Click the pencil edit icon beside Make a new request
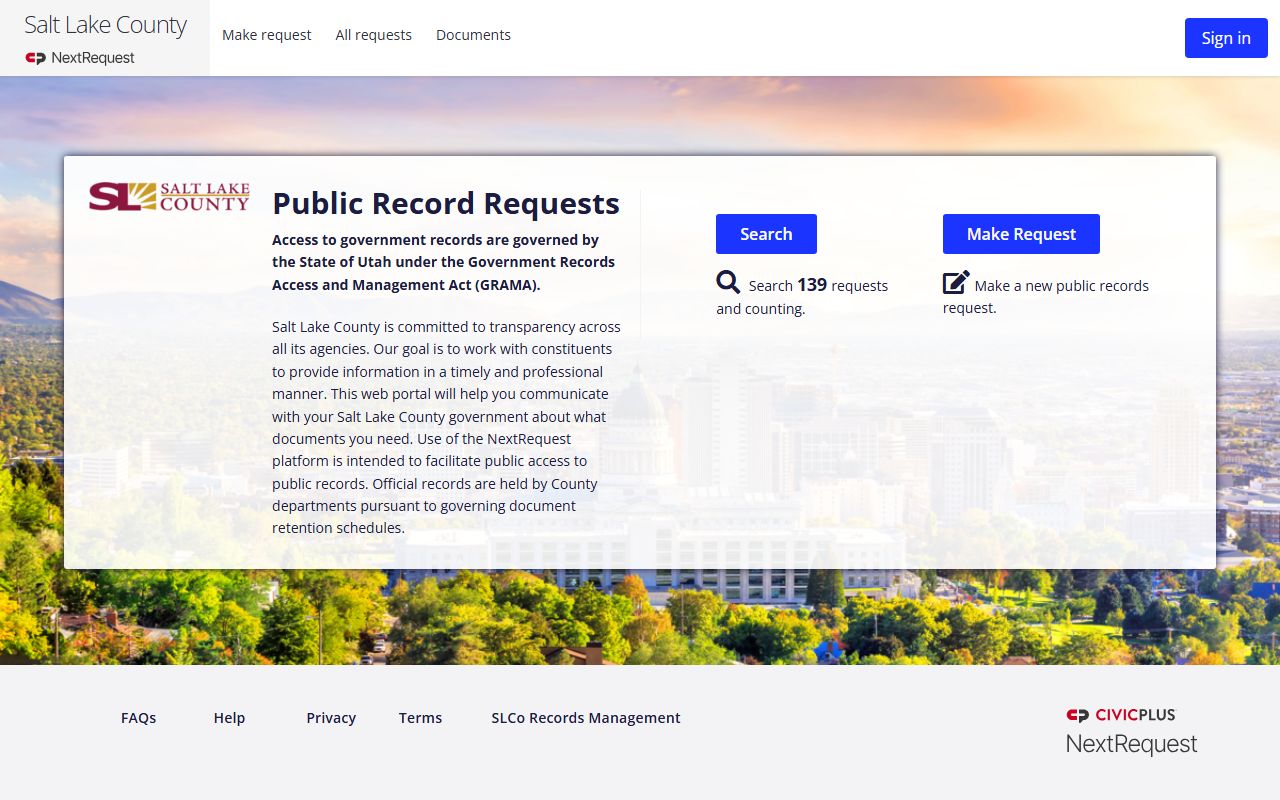Viewport: 1280px width, 800px height. [956, 282]
